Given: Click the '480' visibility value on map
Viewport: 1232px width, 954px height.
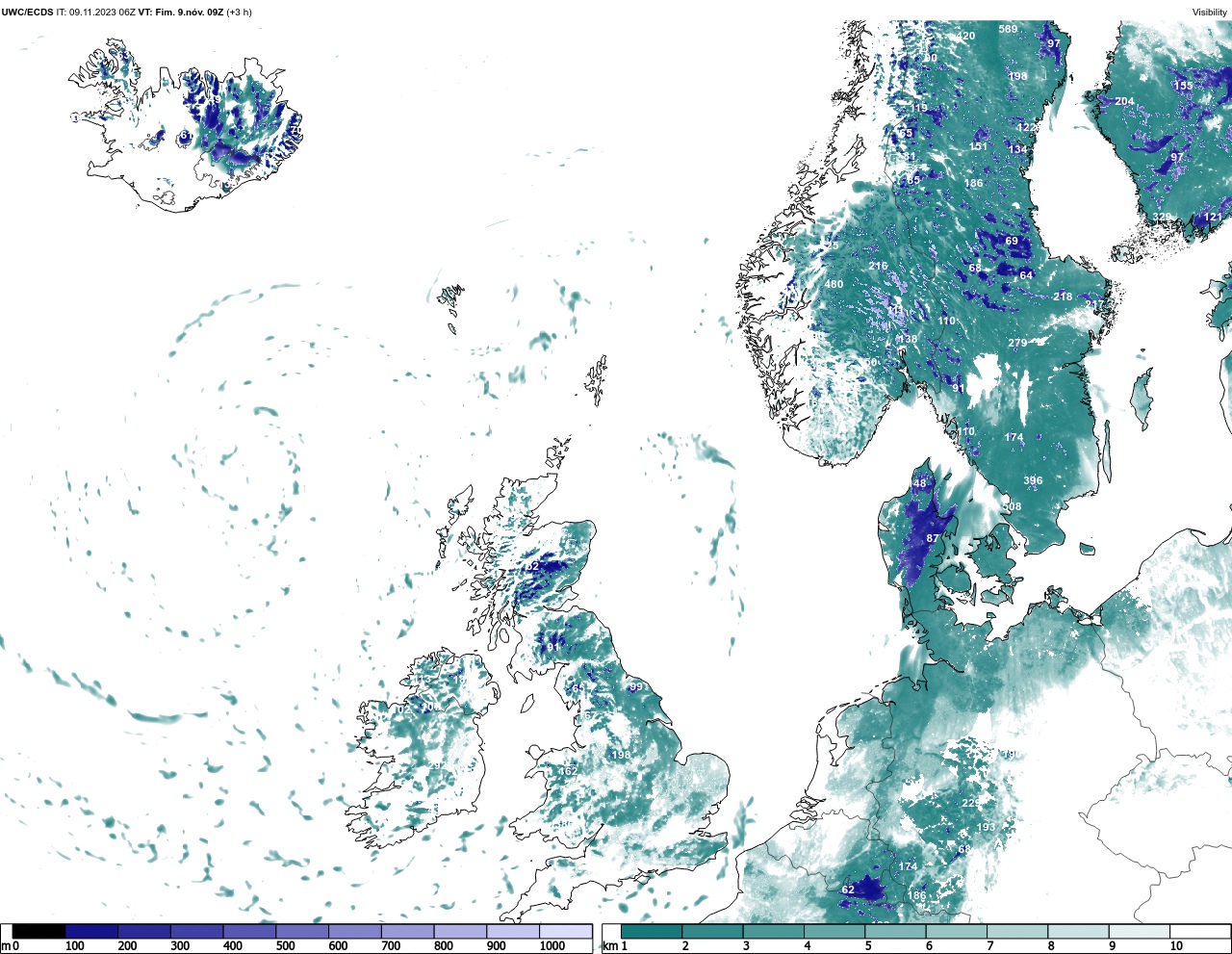Looking at the screenshot, I should click(834, 284).
